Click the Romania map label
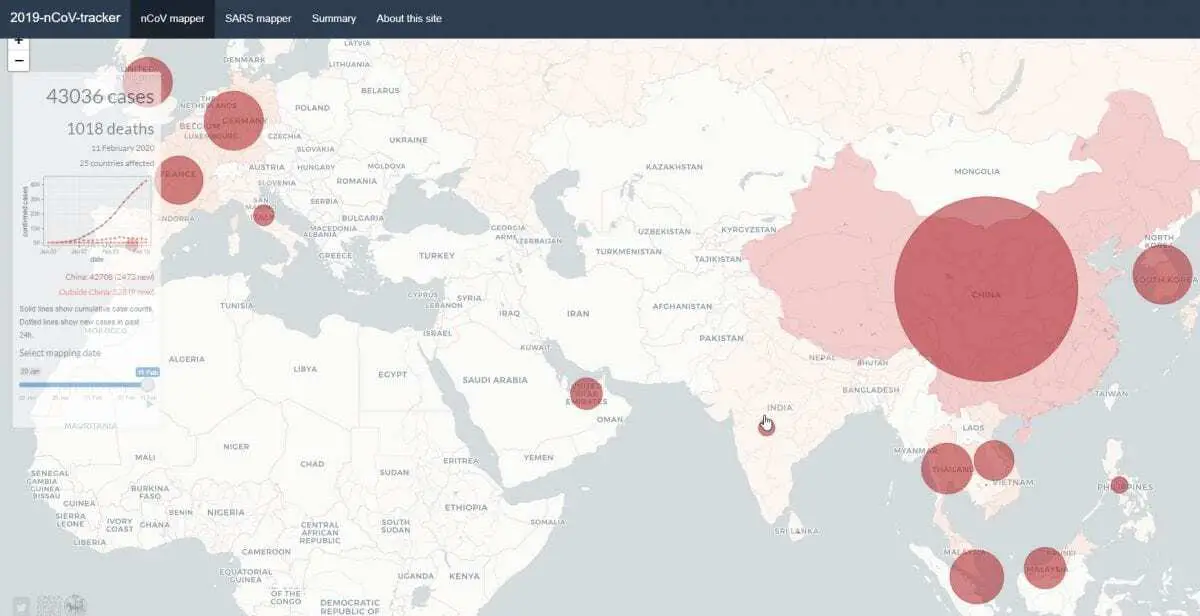This screenshot has width=1200, height=616. 357,181
